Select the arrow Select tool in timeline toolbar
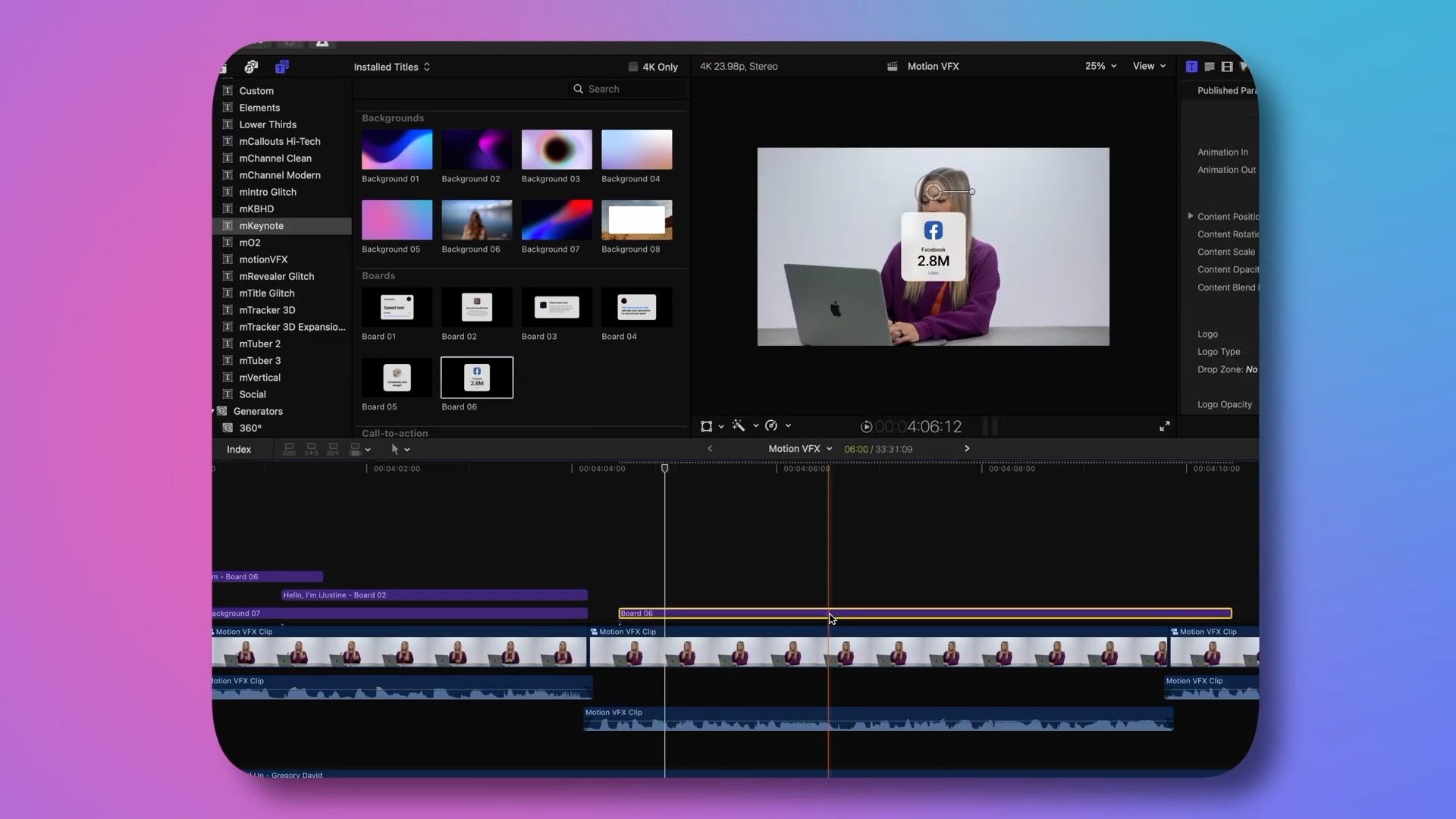1456x819 pixels. point(394,449)
